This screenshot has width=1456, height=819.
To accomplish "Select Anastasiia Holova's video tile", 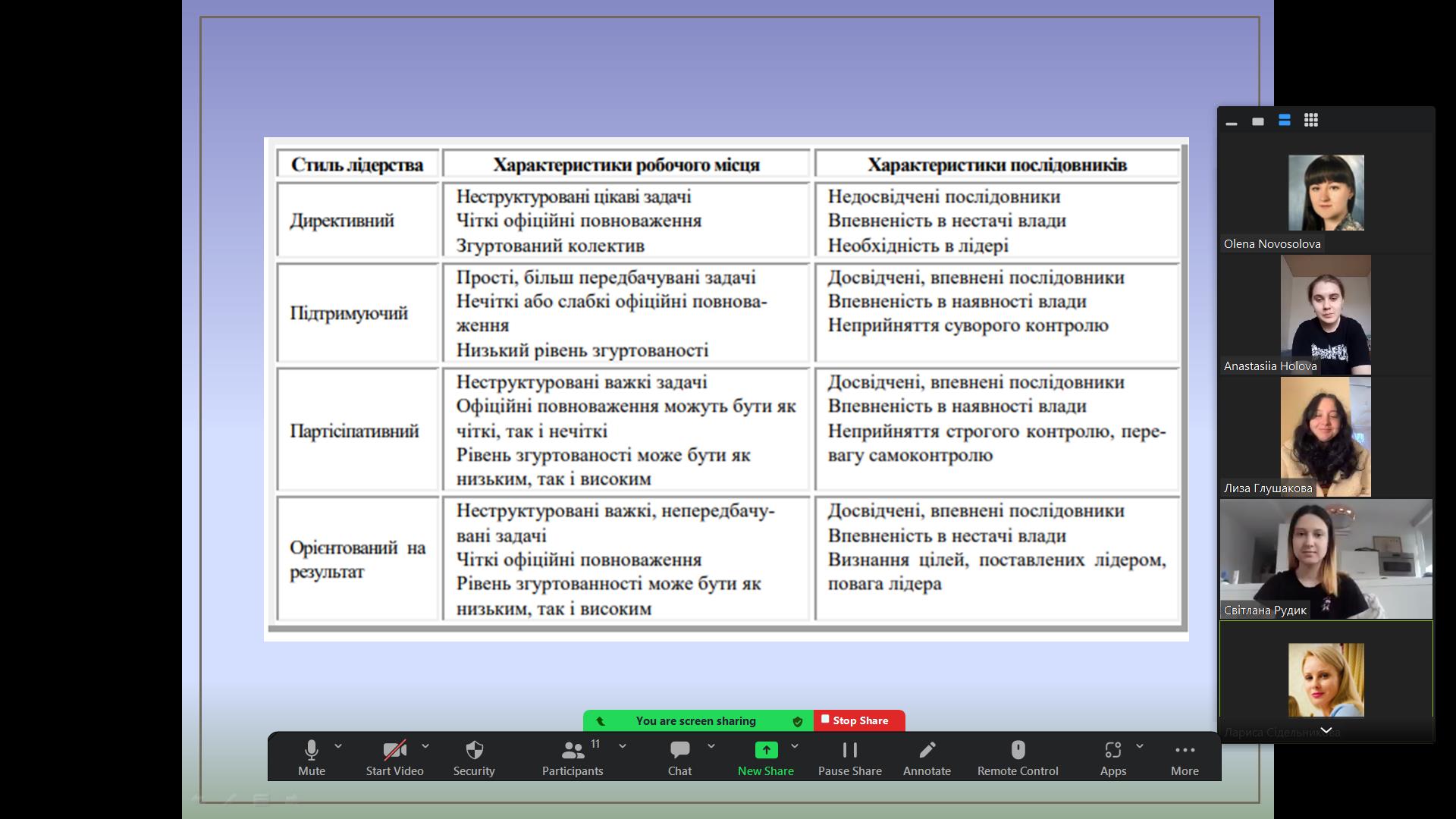I will [1326, 315].
